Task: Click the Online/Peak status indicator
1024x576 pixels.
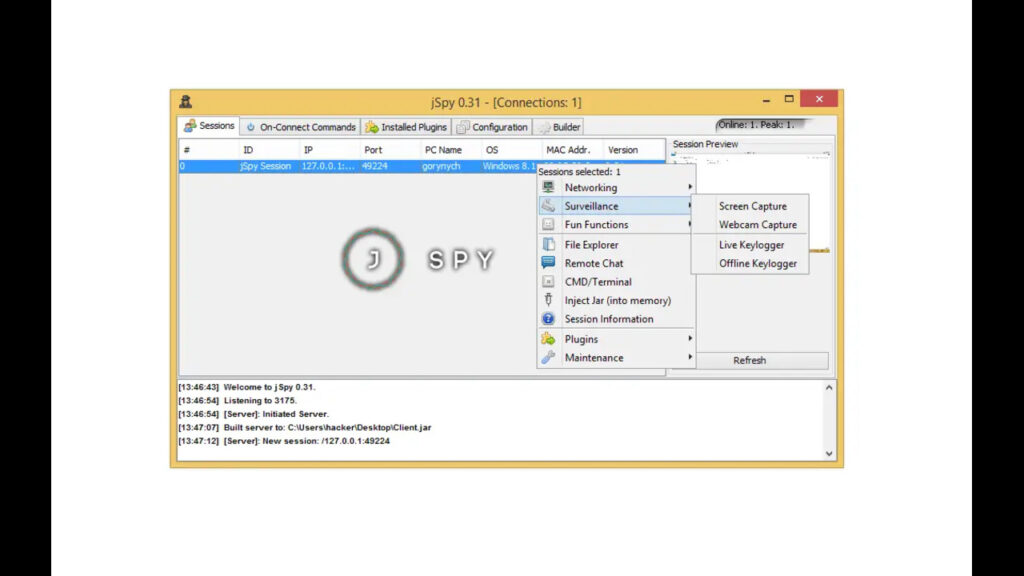Action: (x=762, y=124)
